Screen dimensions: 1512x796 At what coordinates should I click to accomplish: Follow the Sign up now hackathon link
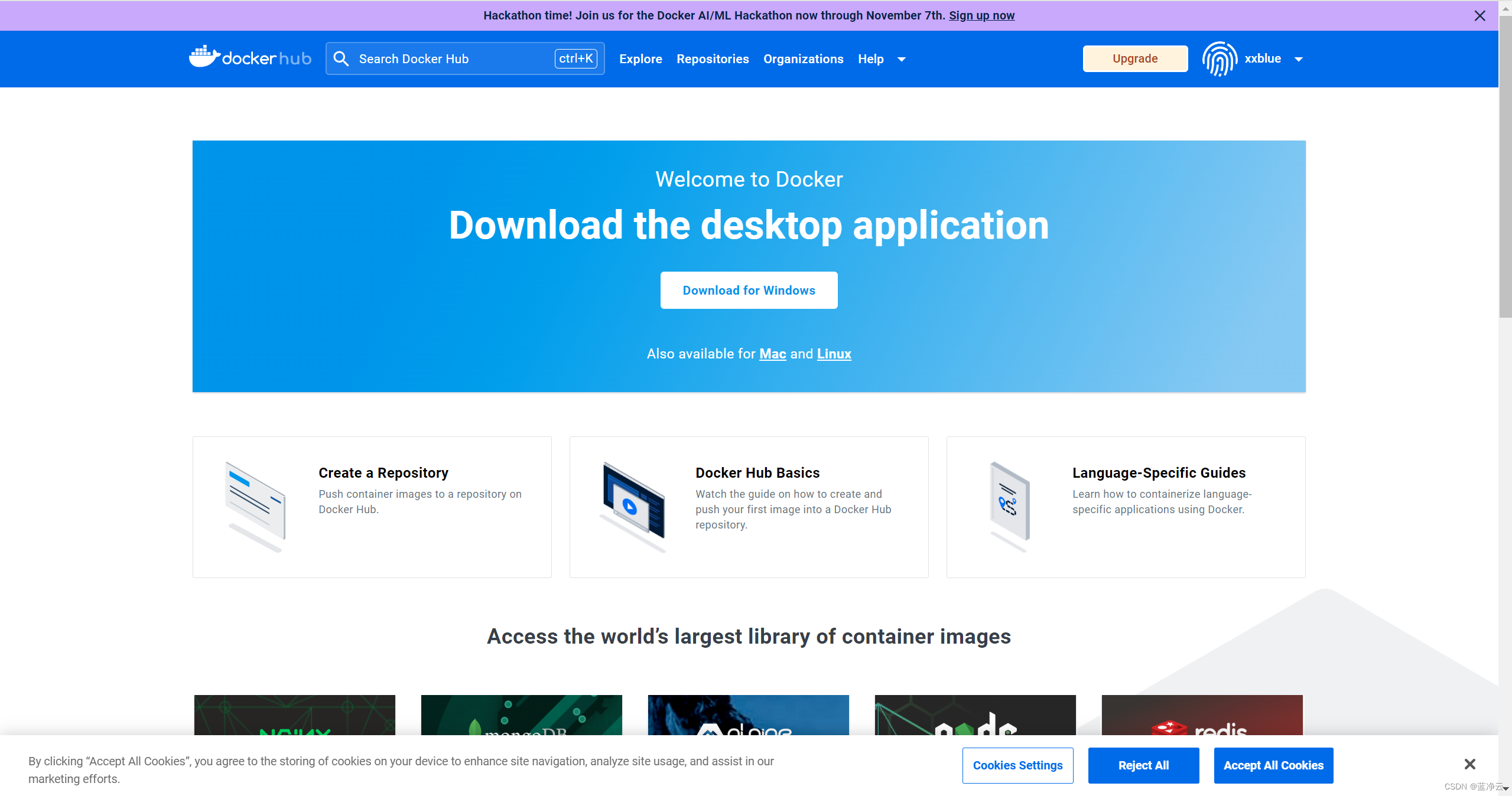point(981,15)
